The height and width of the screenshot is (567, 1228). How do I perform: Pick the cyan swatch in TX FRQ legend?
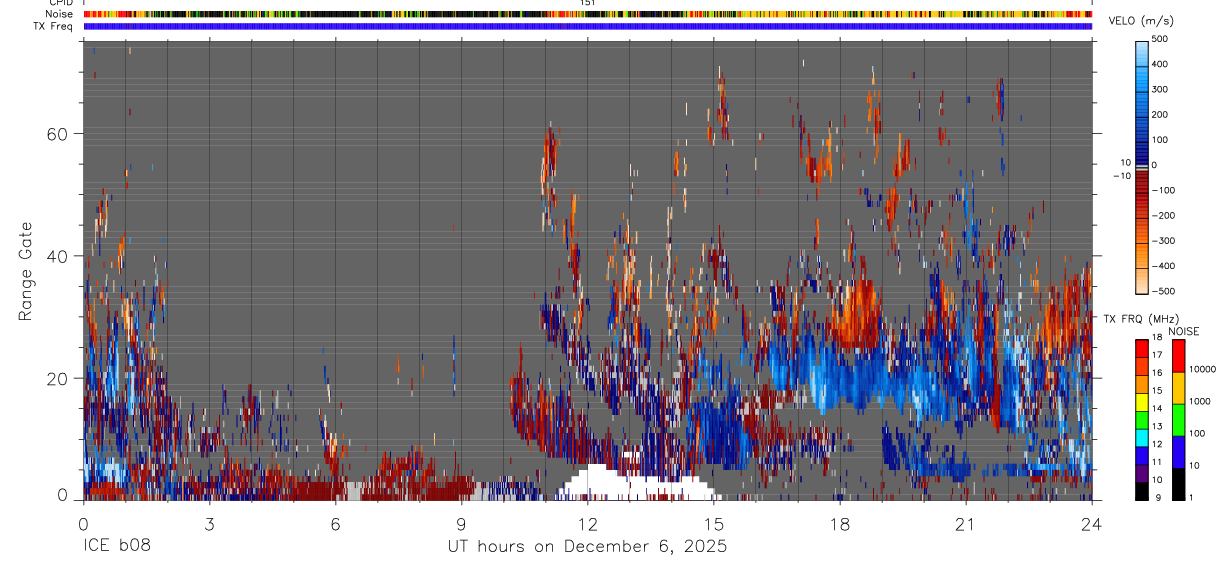[x=1143, y=436]
